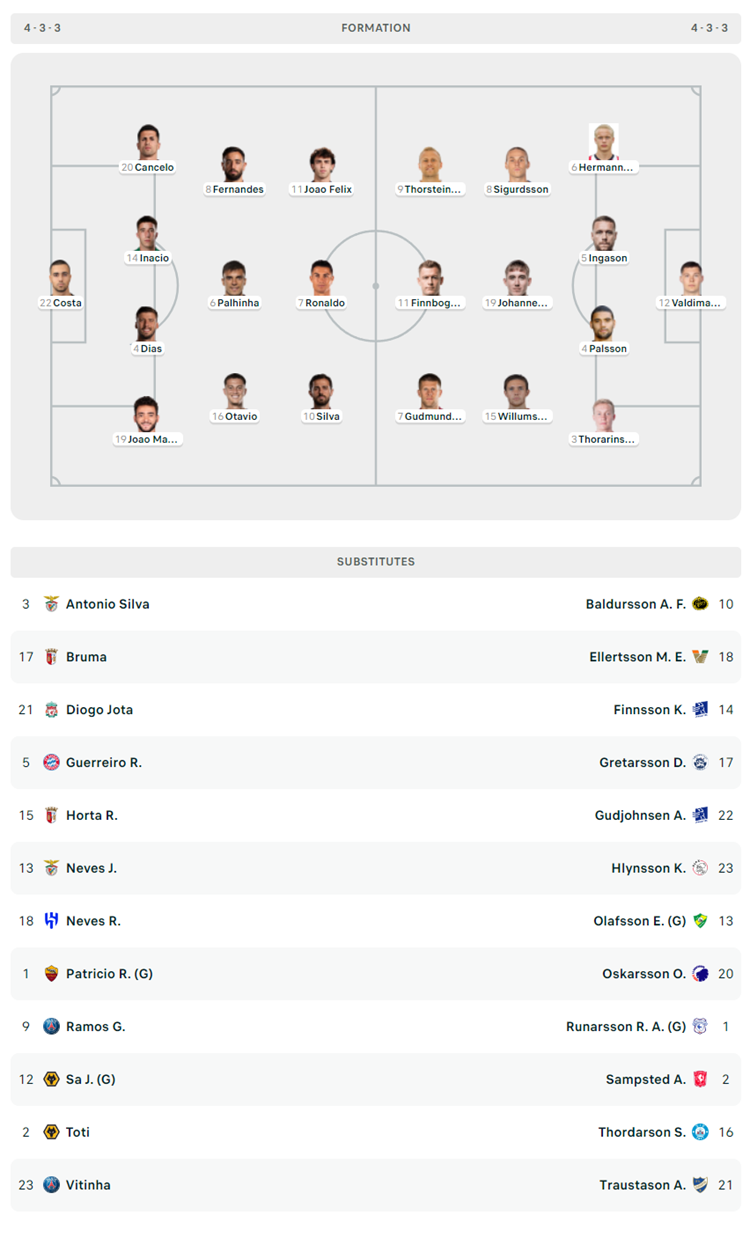The image size is (750, 1243).
Task: Click the PSG crest beside Vitinha
Action: [x=51, y=1184]
